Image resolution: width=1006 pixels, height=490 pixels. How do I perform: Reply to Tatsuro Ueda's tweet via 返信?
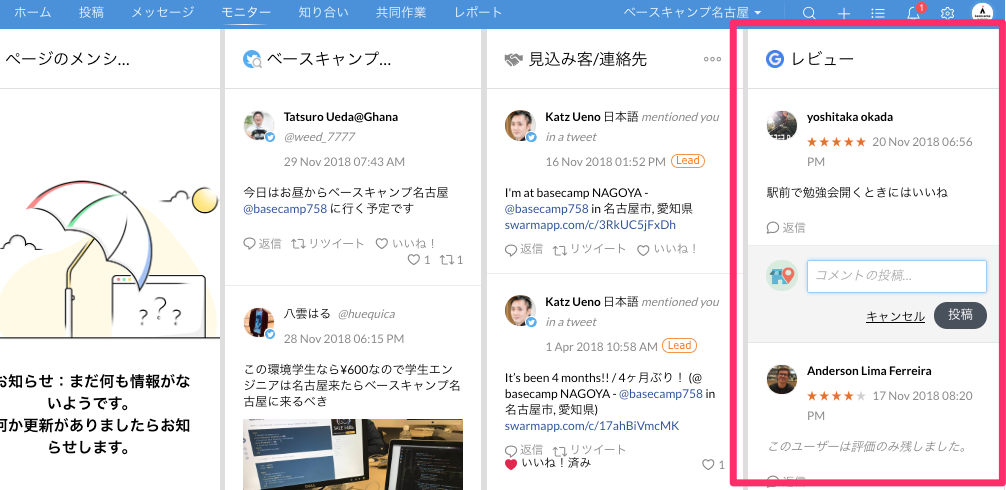tap(262, 244)
